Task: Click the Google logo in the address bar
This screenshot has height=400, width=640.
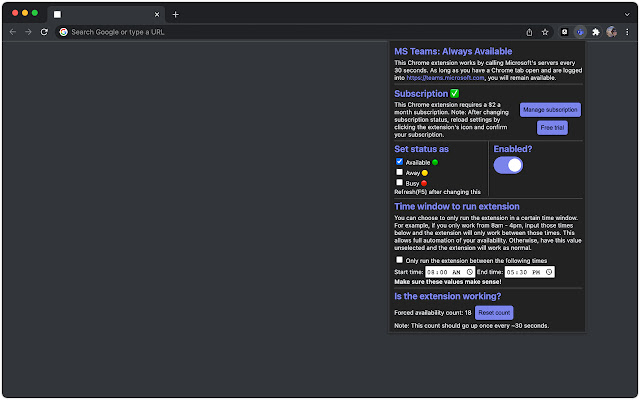Action: tap(64, 32)
